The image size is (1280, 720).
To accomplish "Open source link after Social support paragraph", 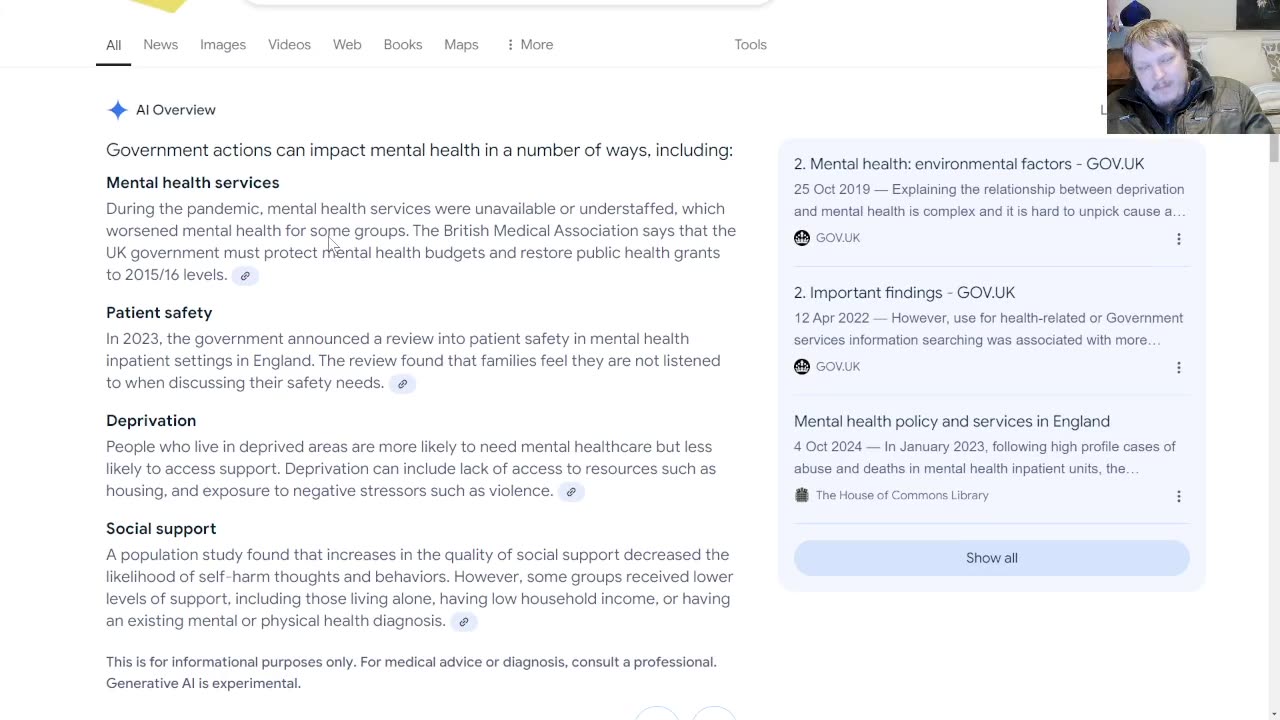I will (x=463, y=622).
